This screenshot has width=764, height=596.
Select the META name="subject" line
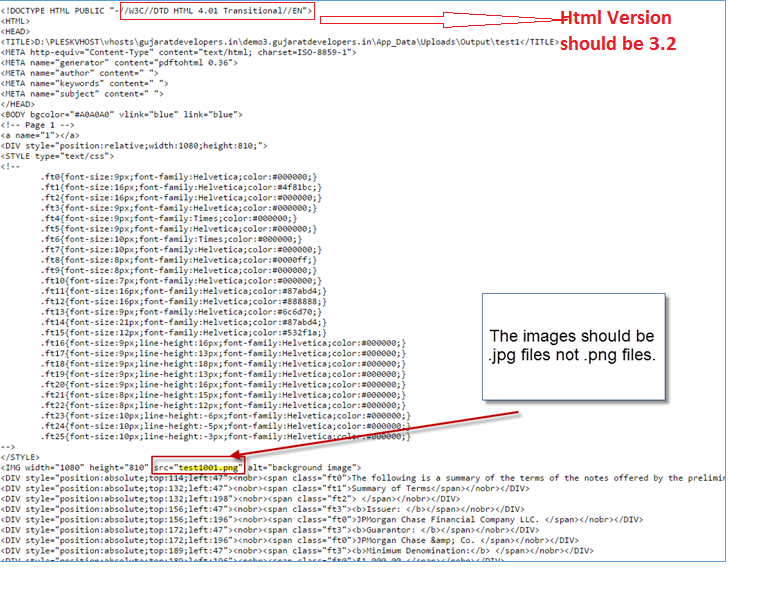[82, 94]
